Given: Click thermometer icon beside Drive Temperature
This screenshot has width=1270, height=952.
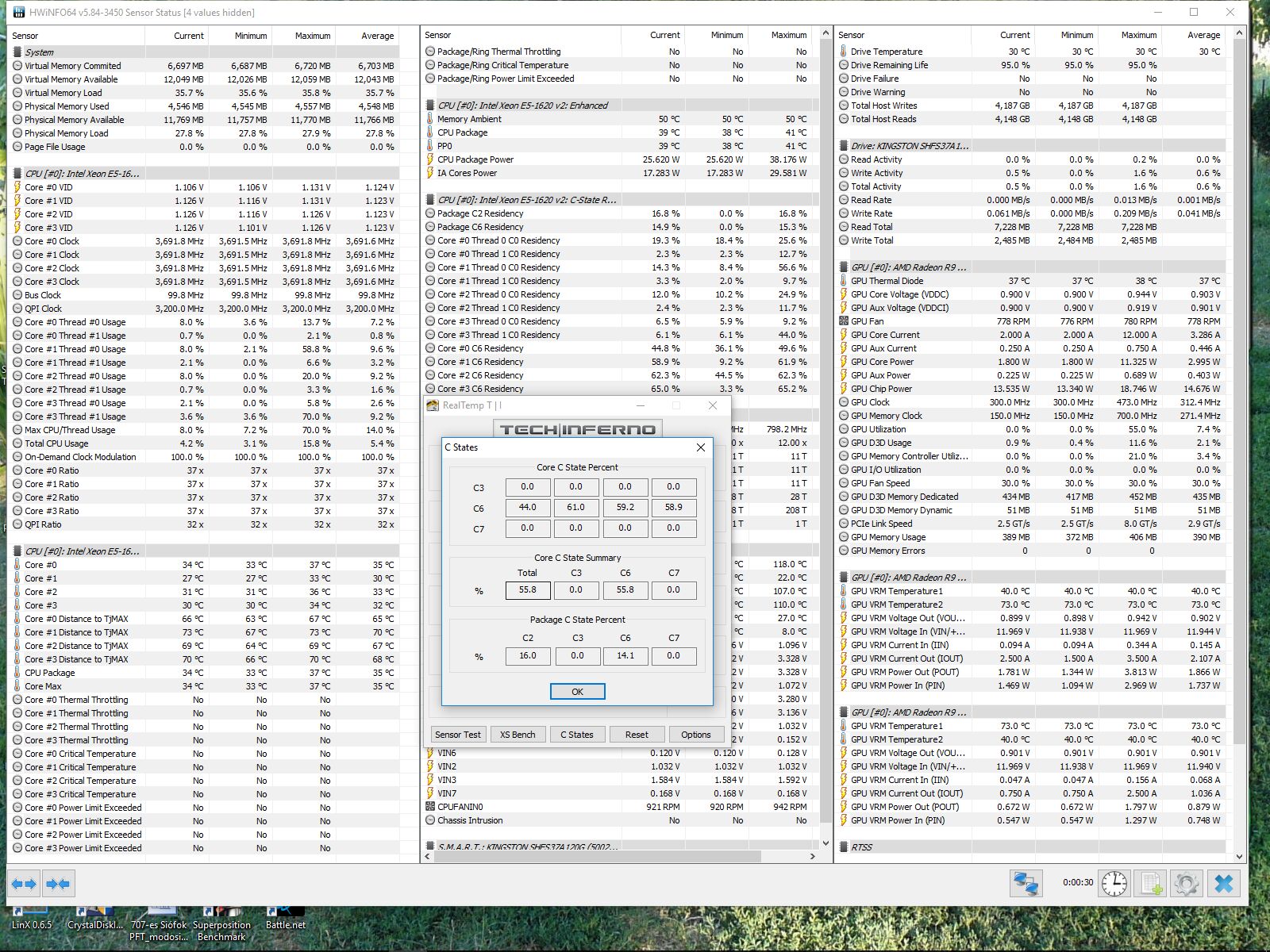Looking at the screenshot, I should coord(844,52).
